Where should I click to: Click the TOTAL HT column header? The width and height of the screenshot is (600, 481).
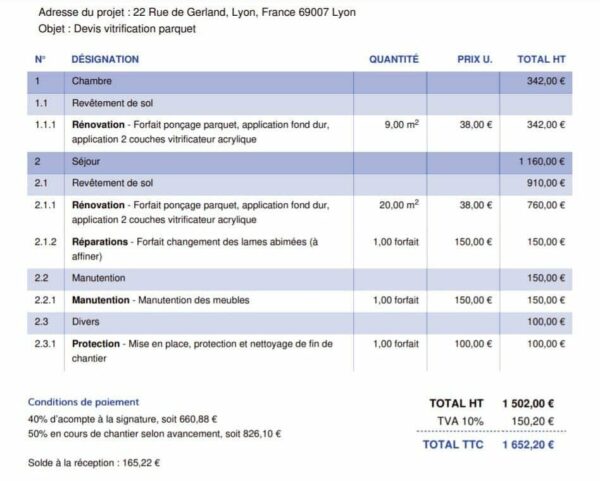(x=541, y=59)
